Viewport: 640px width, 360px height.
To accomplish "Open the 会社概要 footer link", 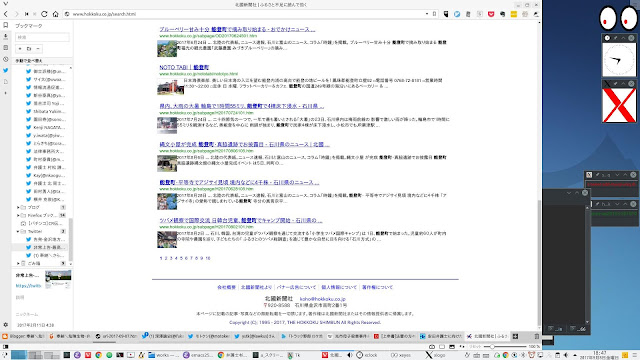I will pyautogui.click(x=227, y=287).
